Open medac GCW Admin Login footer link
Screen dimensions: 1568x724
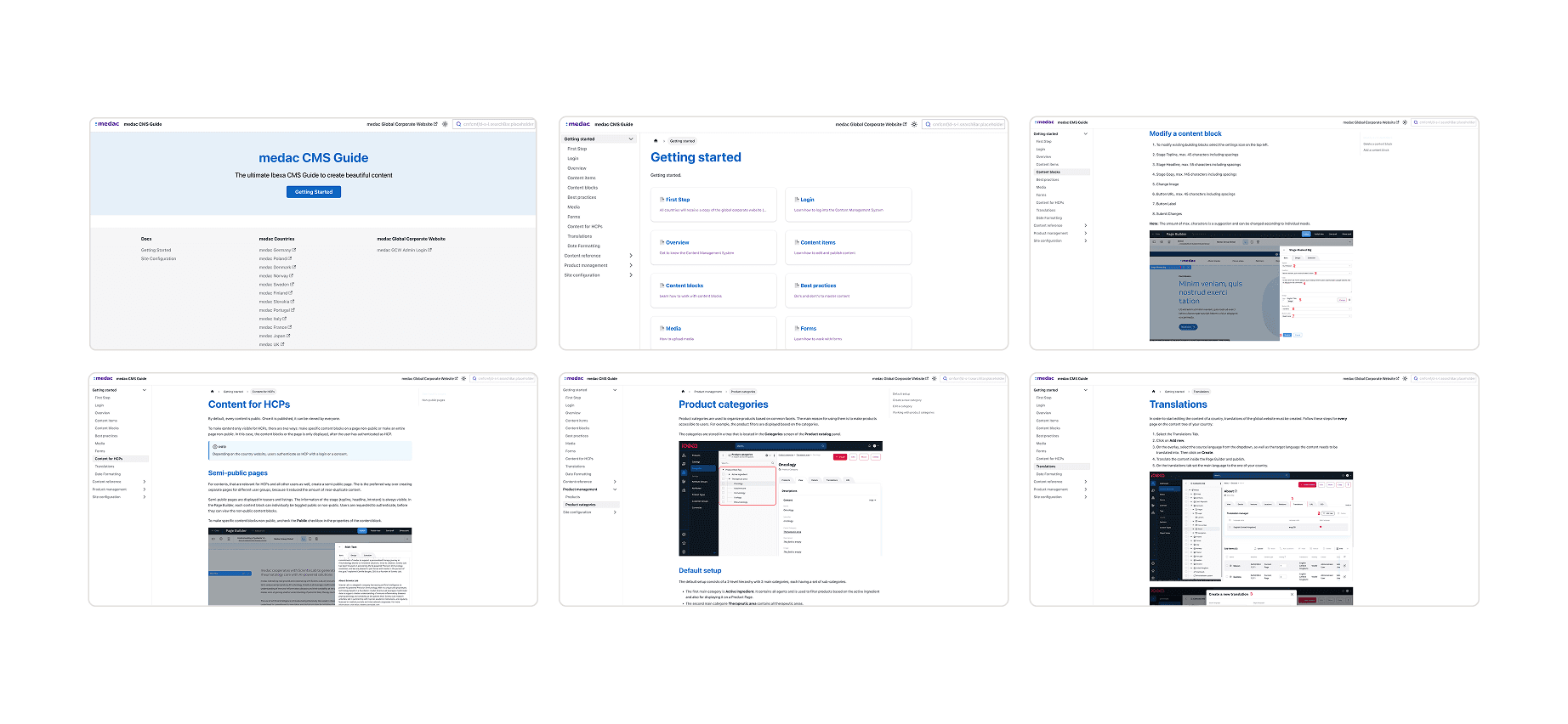pyautogui.click(x=404, y=251)
